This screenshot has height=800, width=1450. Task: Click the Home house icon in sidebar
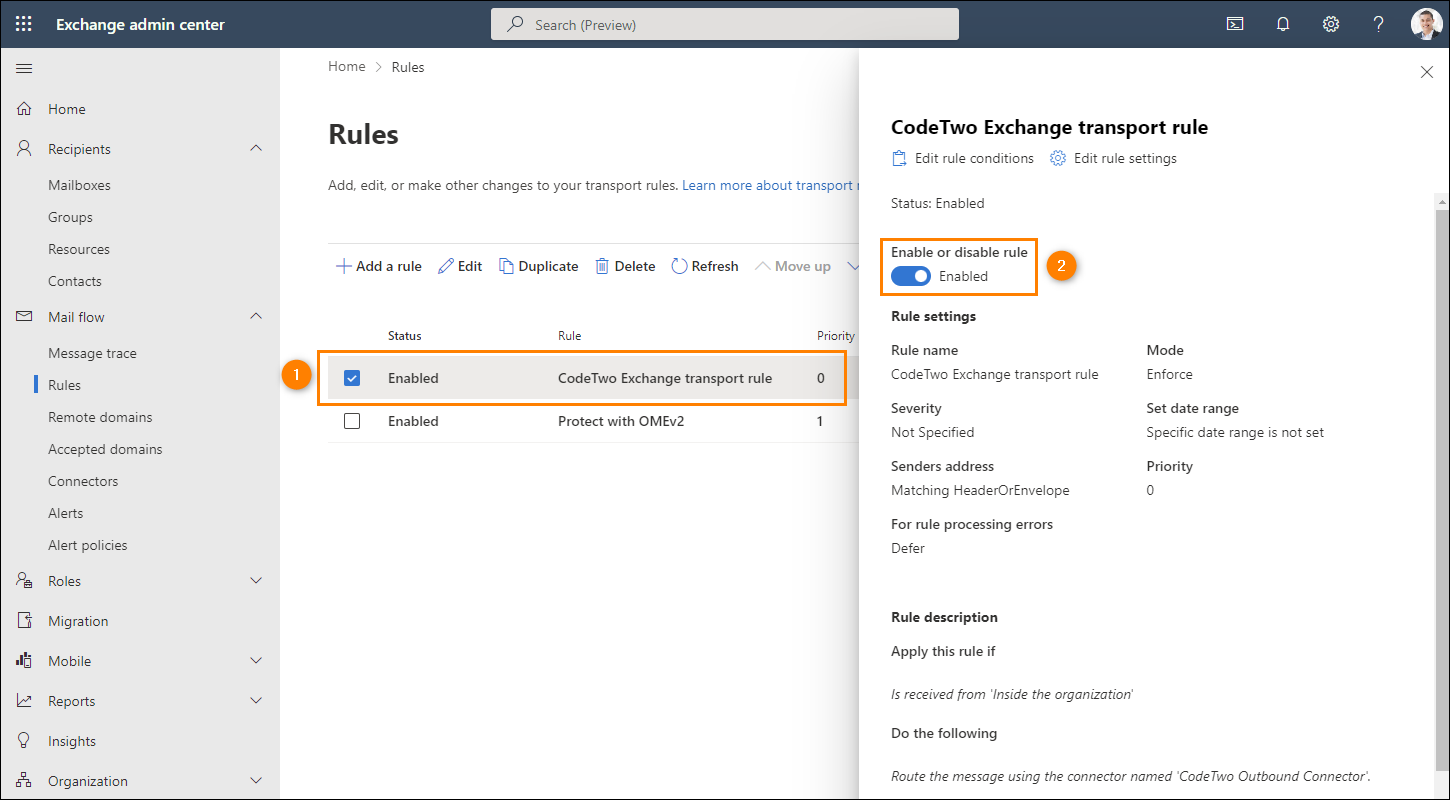(x=25, y=109)
